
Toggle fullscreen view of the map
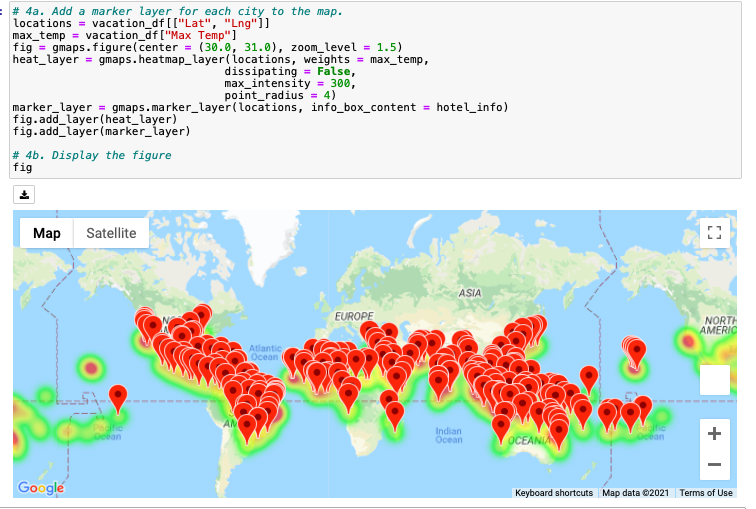[715, 233]
